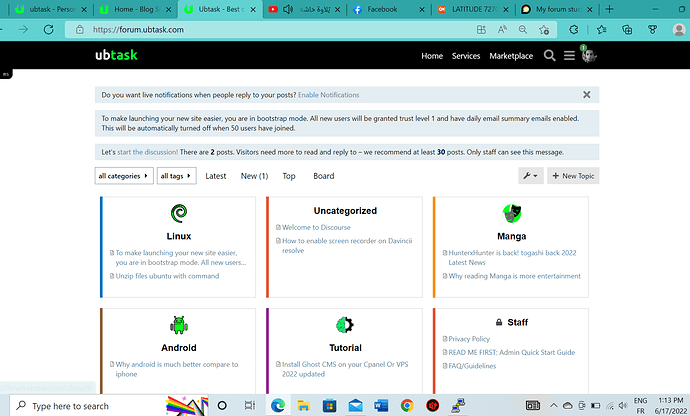Open the hamburger menu icon
Viewport: 690px width, 416px height.
click(x=569, y=55)
